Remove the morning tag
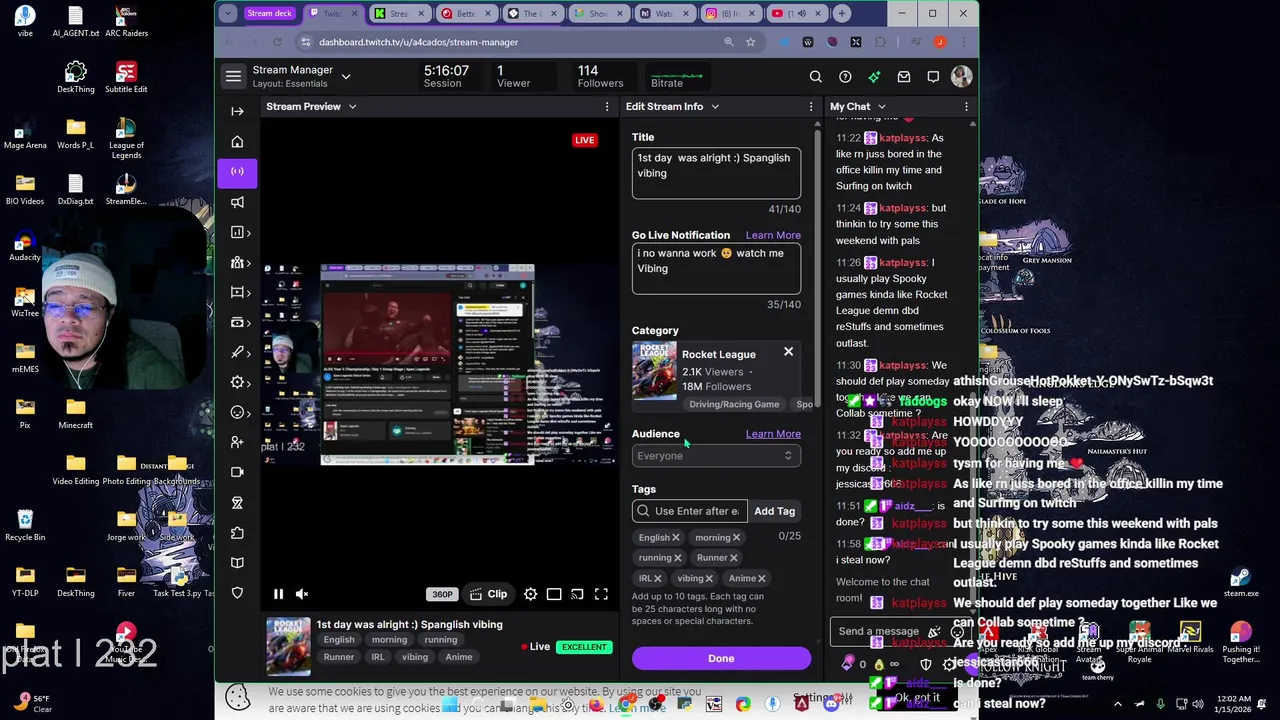Viewport: 1280px width, 720px height. [x=736, y=538]
